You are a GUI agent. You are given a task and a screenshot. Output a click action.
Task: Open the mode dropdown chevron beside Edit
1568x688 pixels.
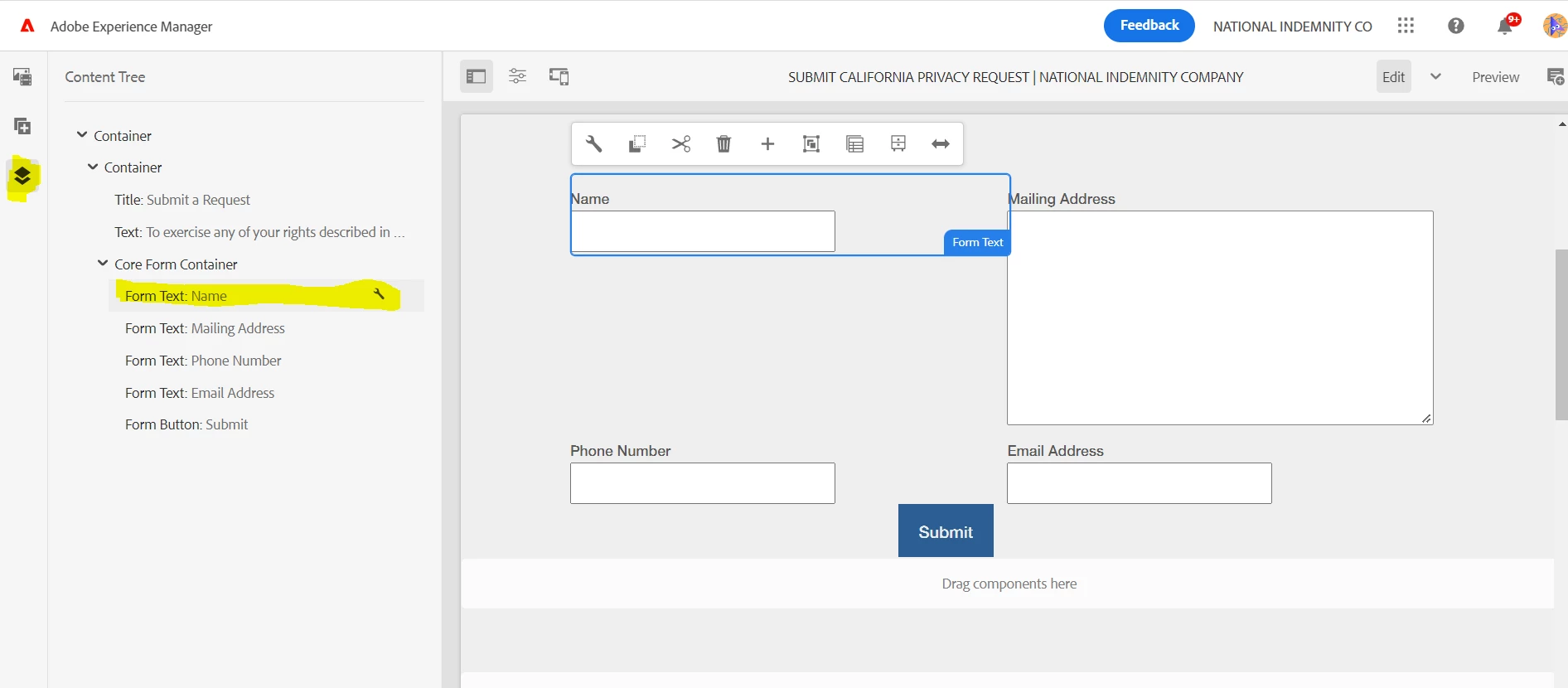click(x=1435, y=76)
